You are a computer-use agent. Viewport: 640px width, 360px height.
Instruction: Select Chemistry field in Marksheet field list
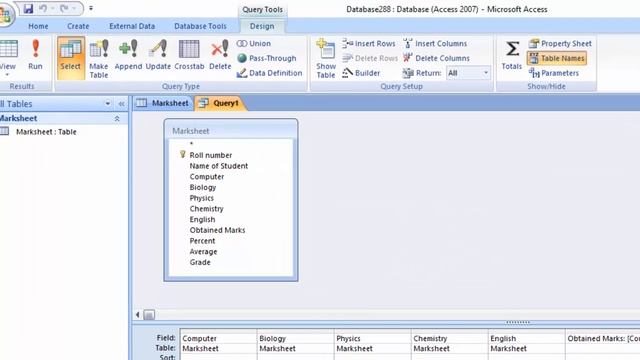coord(207,209)
